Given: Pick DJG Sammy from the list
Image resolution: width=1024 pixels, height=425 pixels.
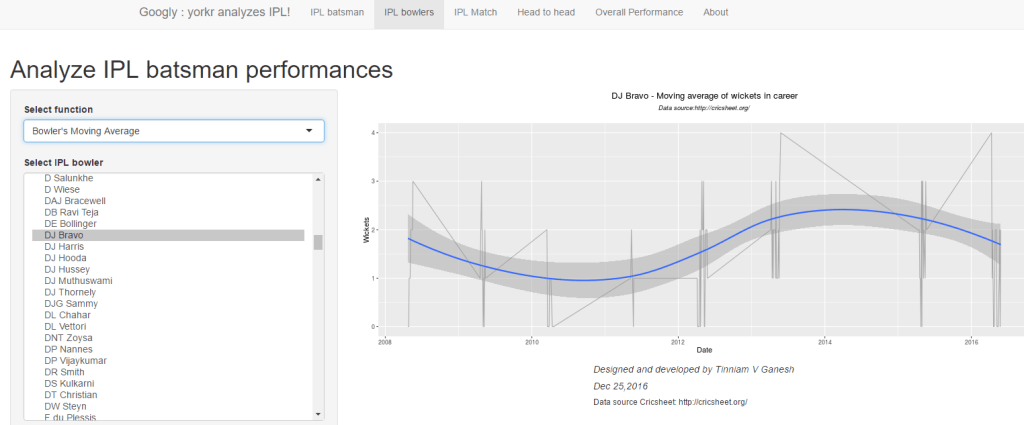Looking at the screenshot, I should point(71,303).
